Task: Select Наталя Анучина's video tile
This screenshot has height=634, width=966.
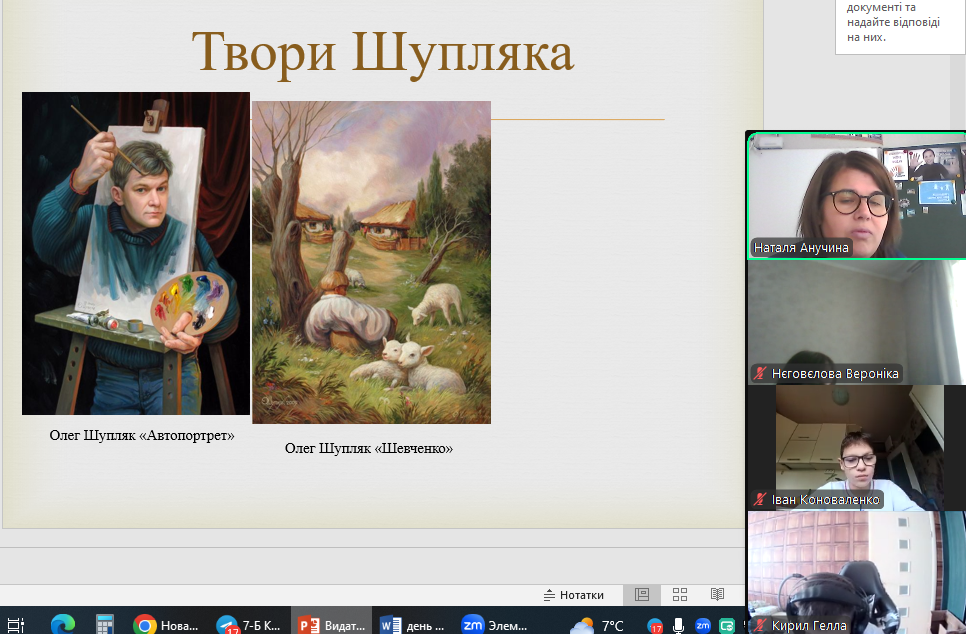Action: coord(857,195)
